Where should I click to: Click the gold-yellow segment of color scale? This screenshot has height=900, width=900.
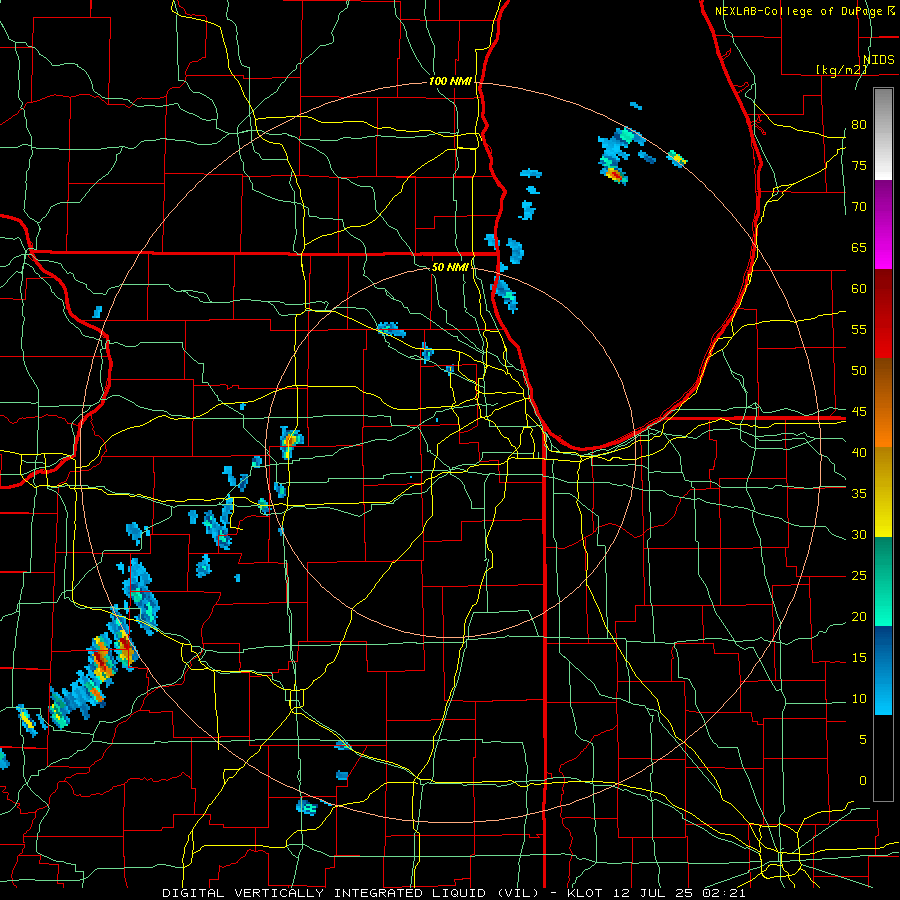(883, 492)
